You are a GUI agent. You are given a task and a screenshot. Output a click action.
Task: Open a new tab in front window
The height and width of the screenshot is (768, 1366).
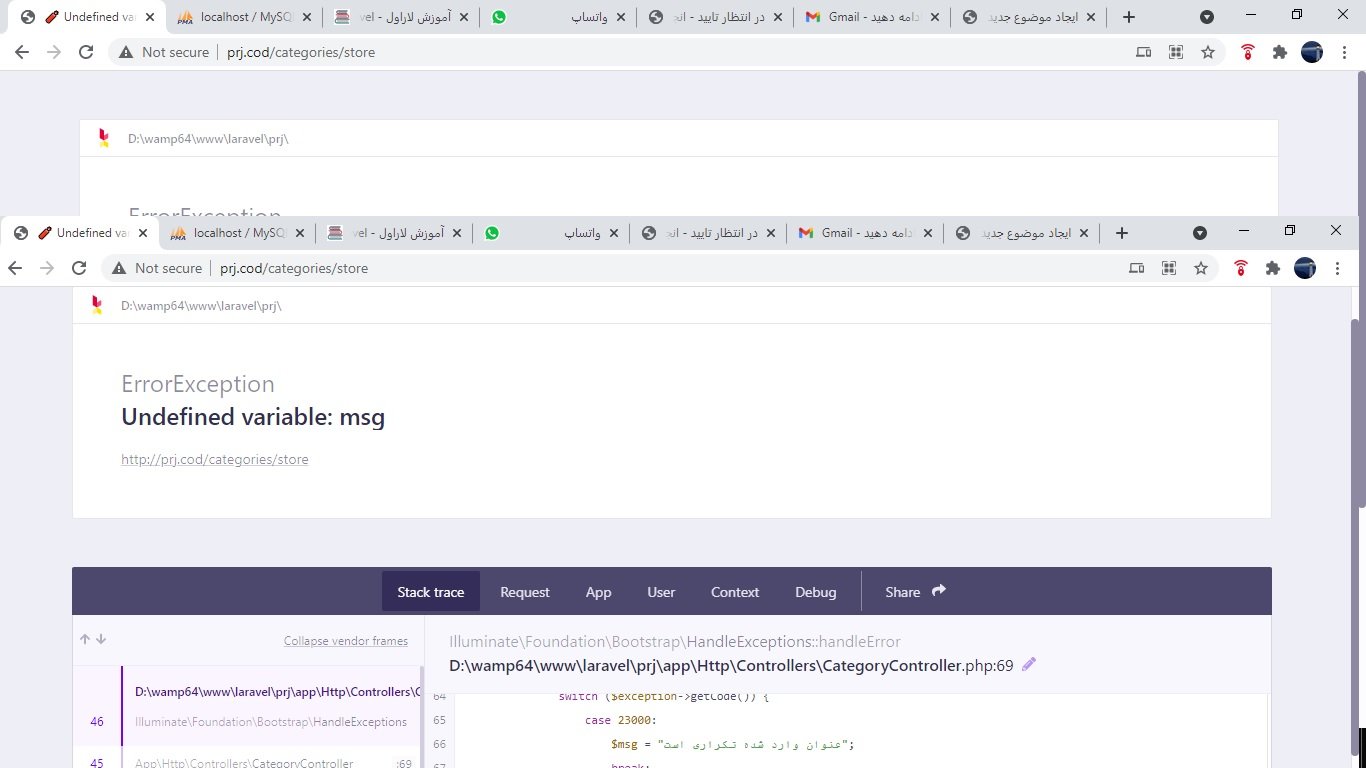point(1122,233)
